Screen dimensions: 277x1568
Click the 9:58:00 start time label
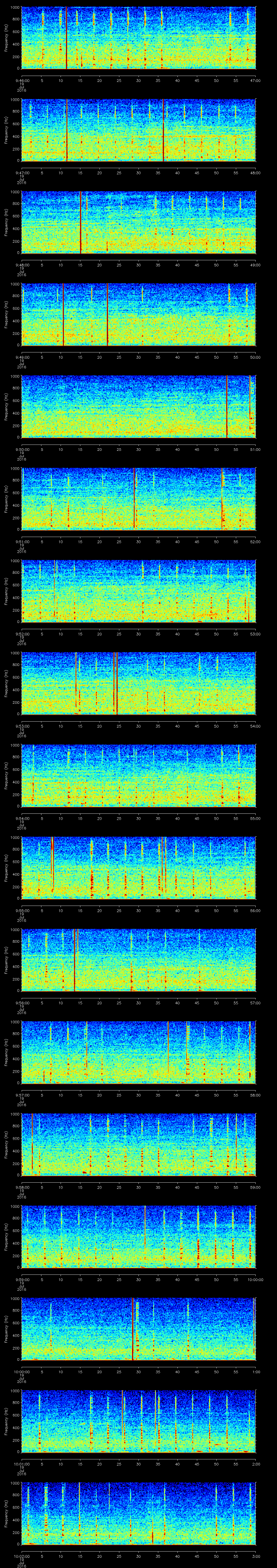(x=22, y=1187)
